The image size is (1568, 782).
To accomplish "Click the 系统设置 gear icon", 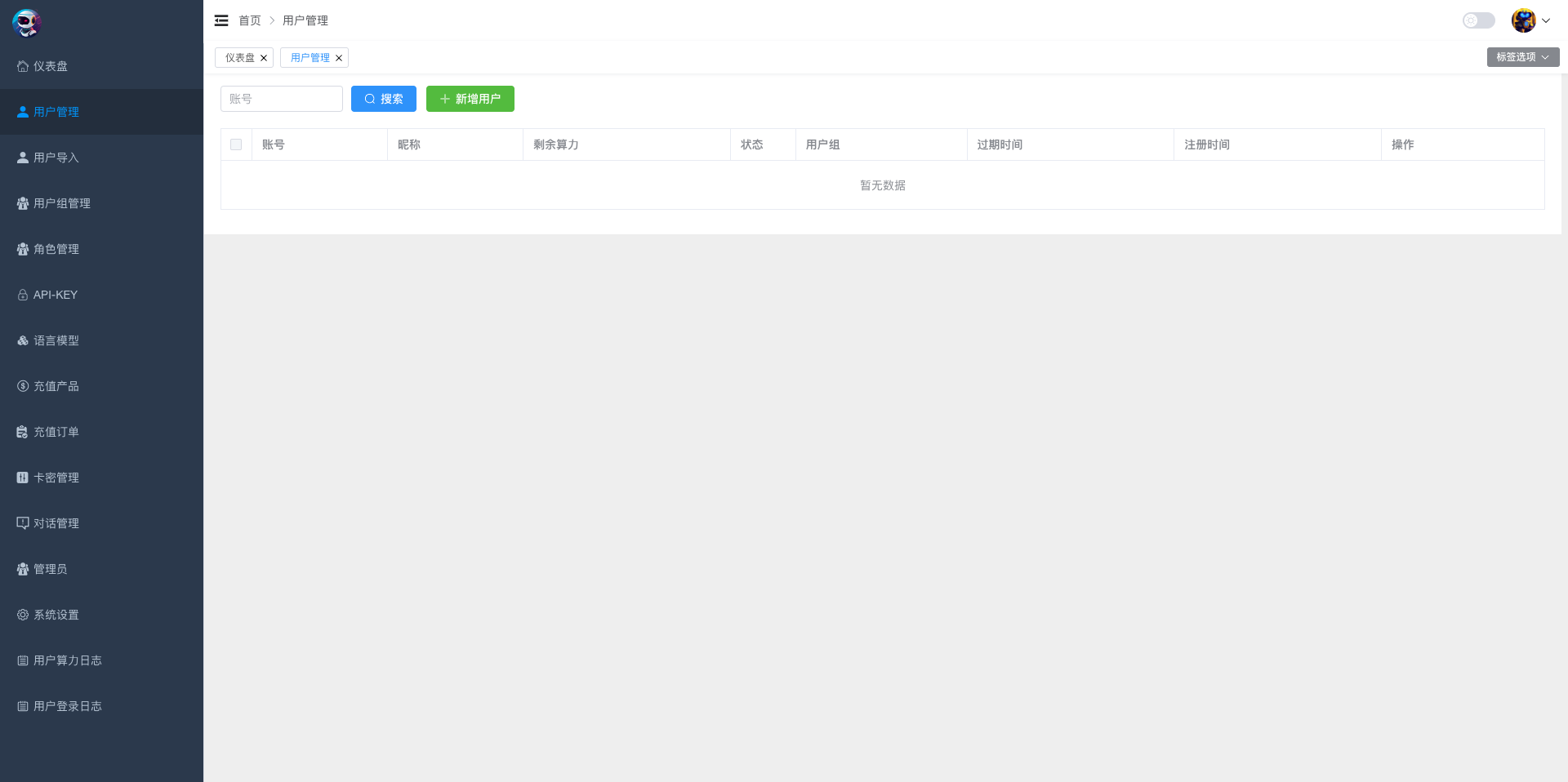I will click(x=23, y=615).
